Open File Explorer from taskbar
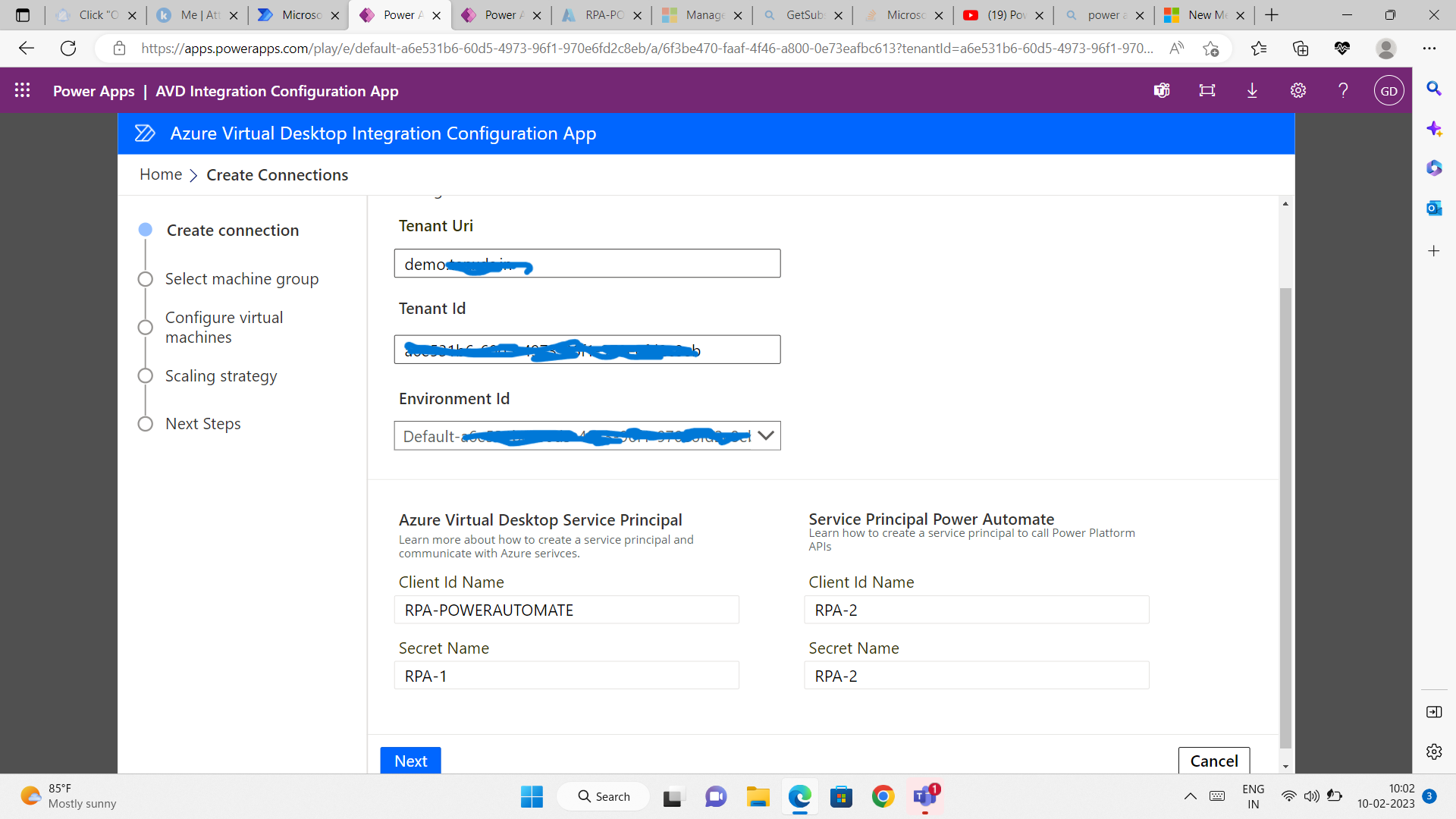1456x819 pixels. (x=758, y=796)
